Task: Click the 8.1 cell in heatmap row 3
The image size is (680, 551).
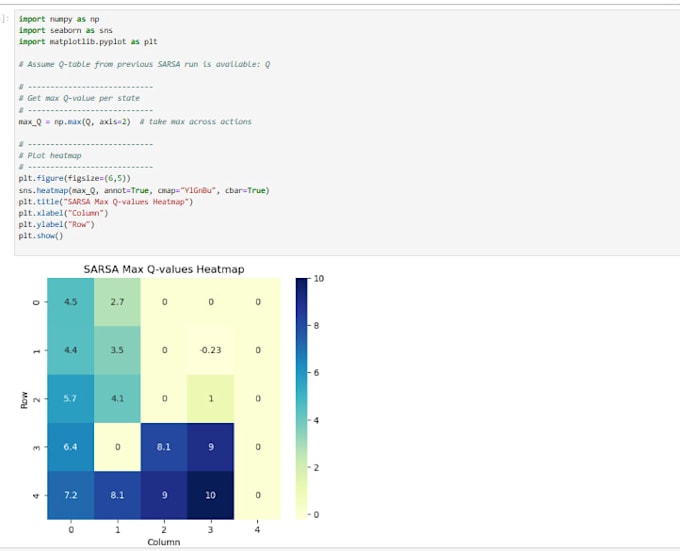Action: pyautogui.click(x=164, y=447)
